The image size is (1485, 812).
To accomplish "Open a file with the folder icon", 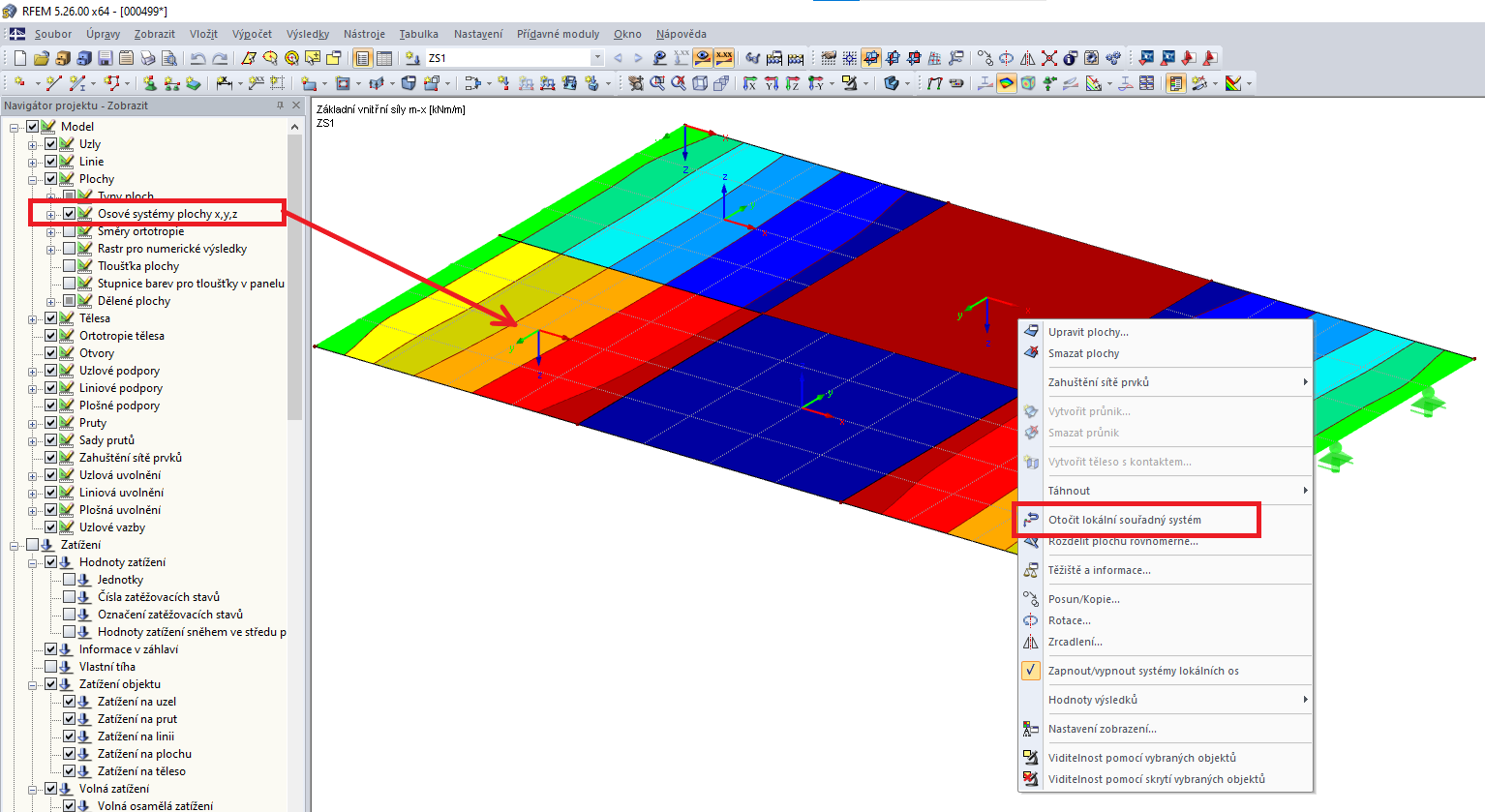I will pos(42,58).
